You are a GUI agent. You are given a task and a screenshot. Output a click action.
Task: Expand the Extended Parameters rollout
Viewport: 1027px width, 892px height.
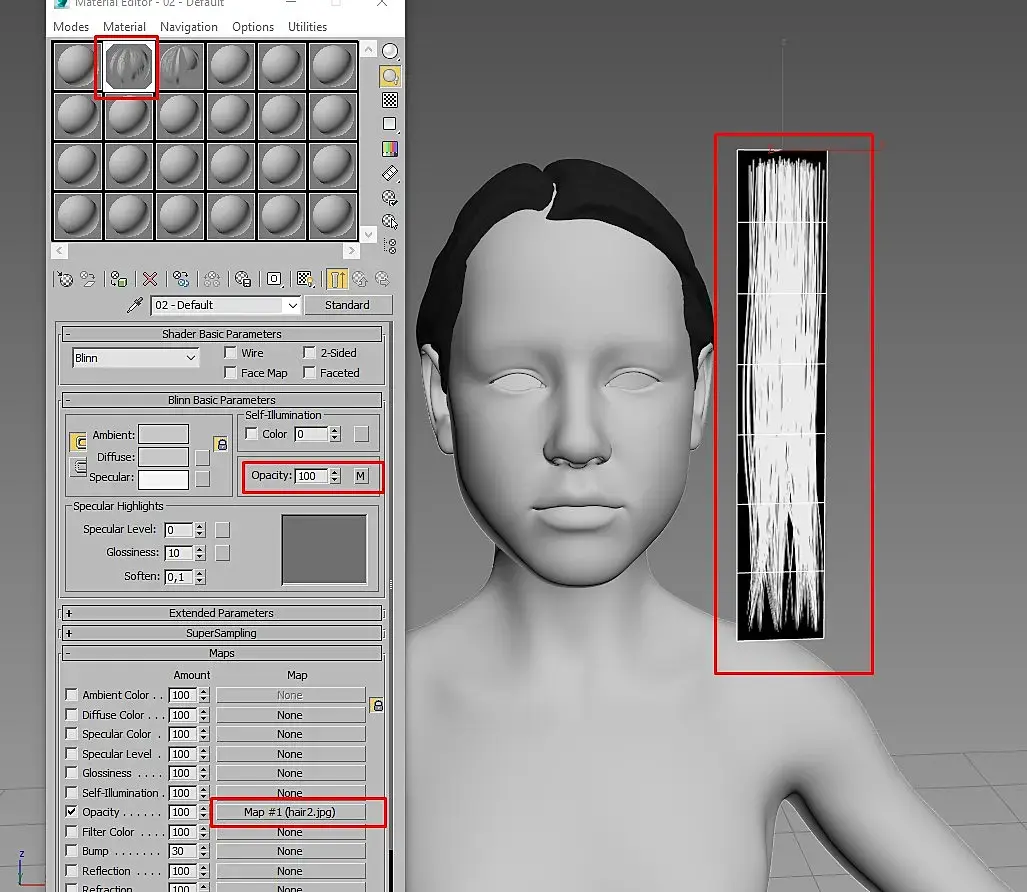[x=221, y=613]
